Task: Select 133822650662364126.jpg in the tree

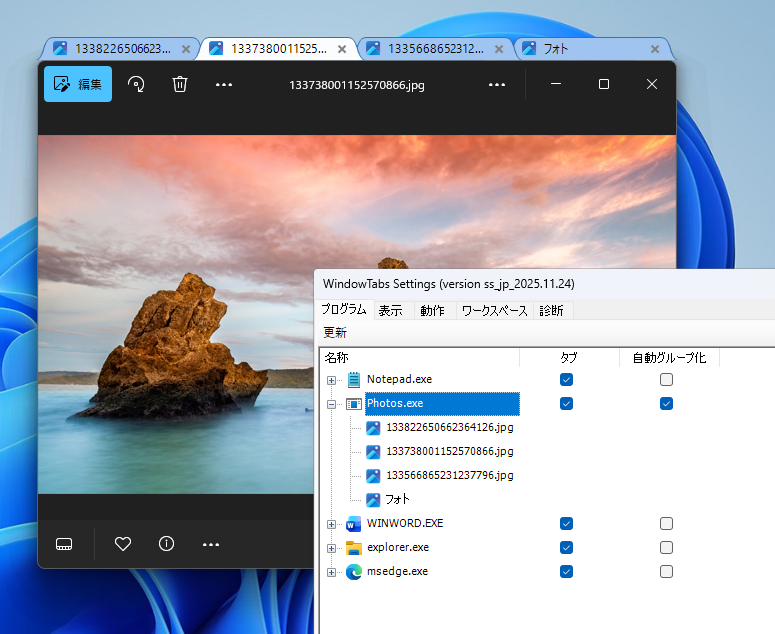Action: point(450,427)
